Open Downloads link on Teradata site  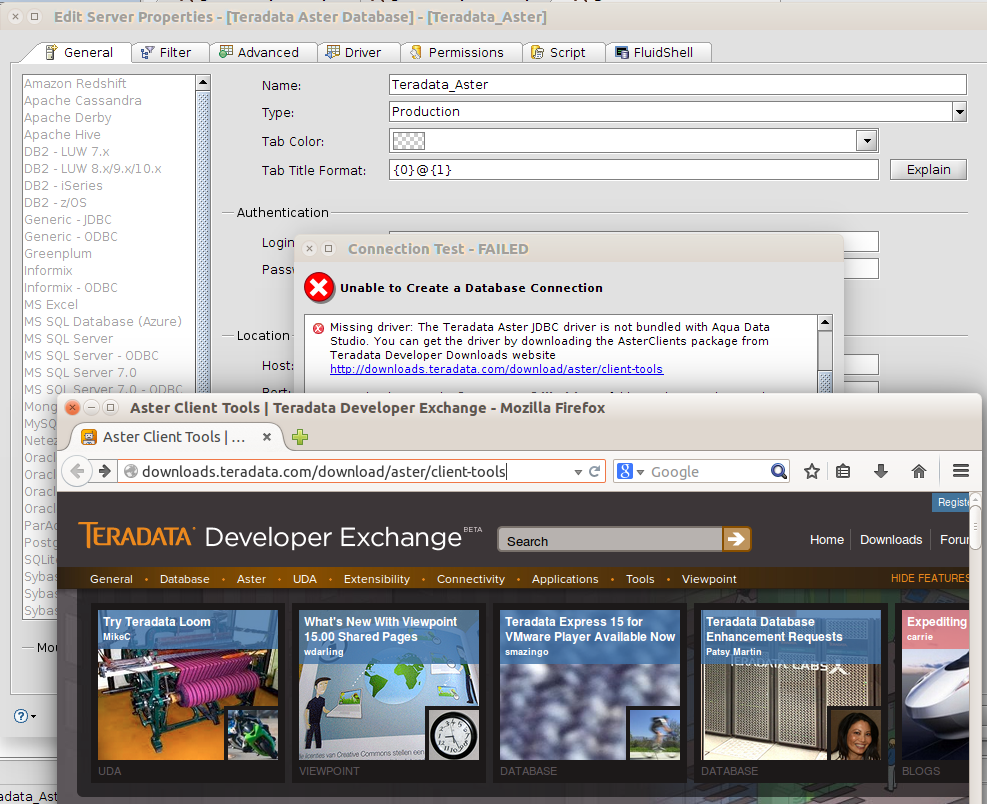891,540
